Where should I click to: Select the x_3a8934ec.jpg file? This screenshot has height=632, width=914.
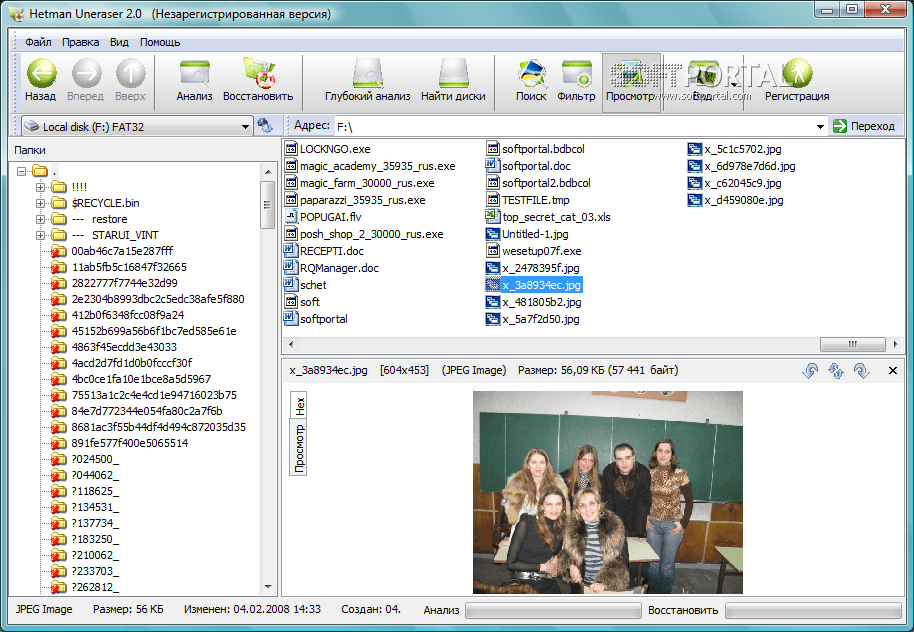pyautogui.click(x=534, y=285)
